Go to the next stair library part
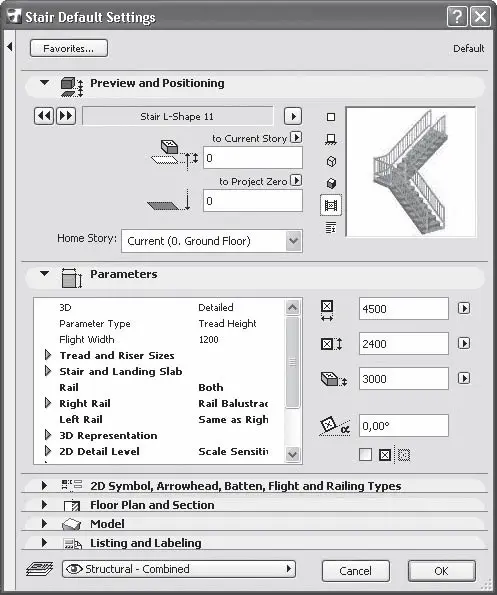The width and height of the screenshot is (497, 595). [x=66, y=116]
